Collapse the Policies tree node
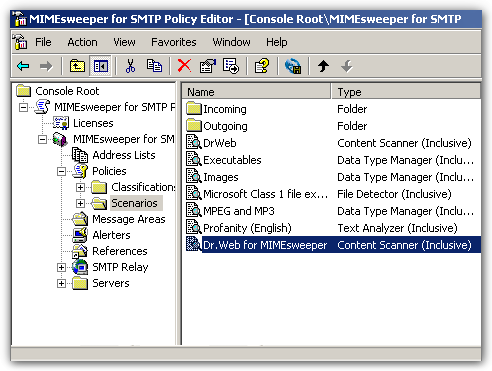Image resolution: width=492 pixels, height=371 pixels. tap(61, 171)
